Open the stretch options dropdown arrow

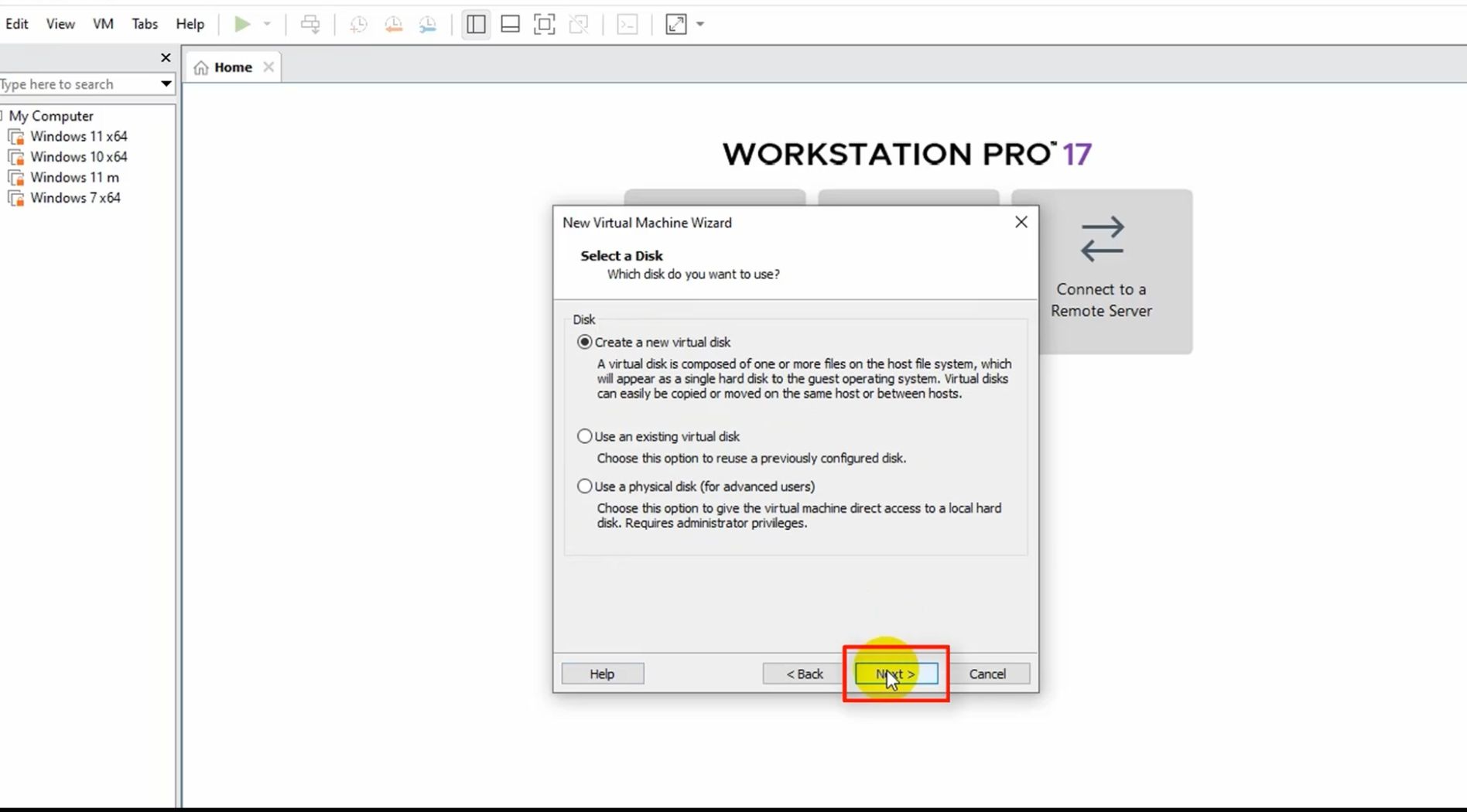pos(700,24)
